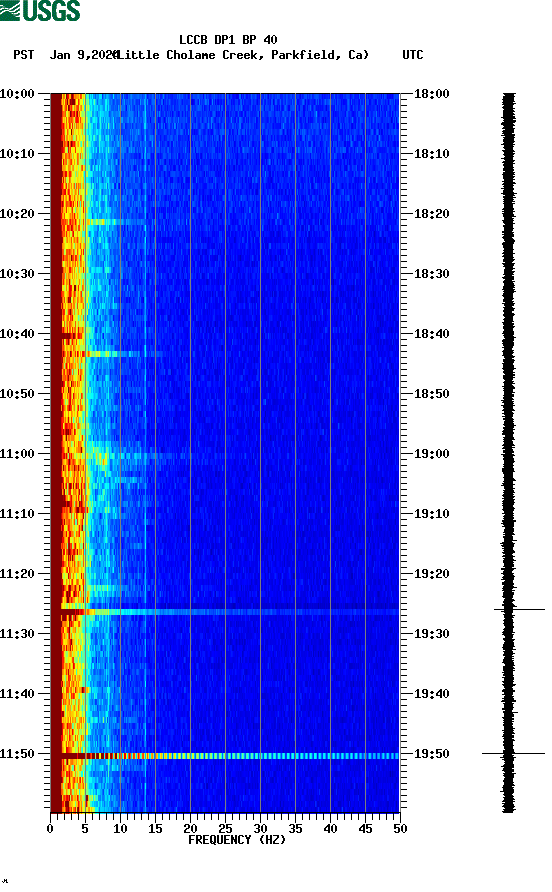Image resolution: width=552 pixels, height=892 pixels.
Task: Click the 10:50 PST time label
Action: click(17, 394)
